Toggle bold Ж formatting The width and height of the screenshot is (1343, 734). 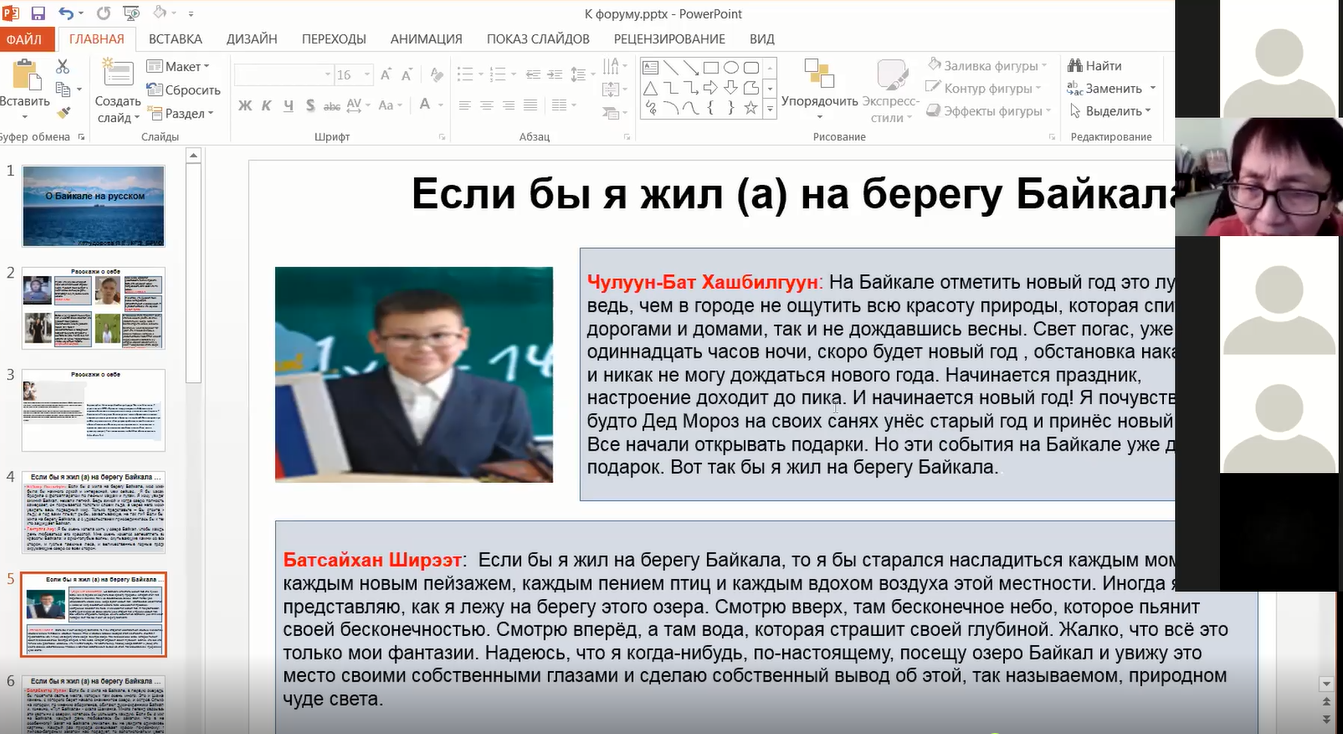(244, 105)
